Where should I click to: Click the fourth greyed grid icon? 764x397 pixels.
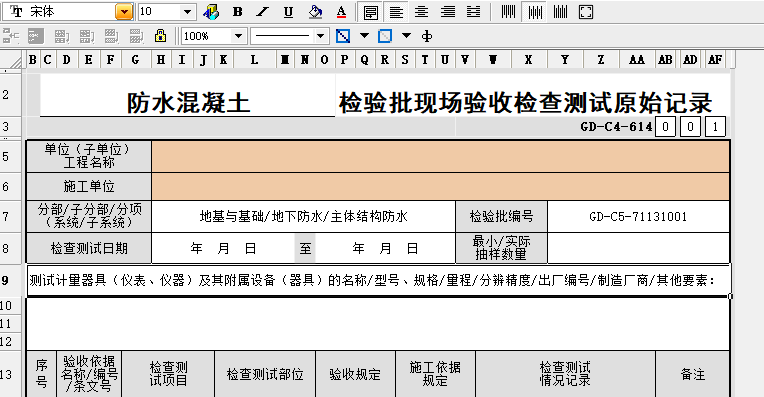87,36
